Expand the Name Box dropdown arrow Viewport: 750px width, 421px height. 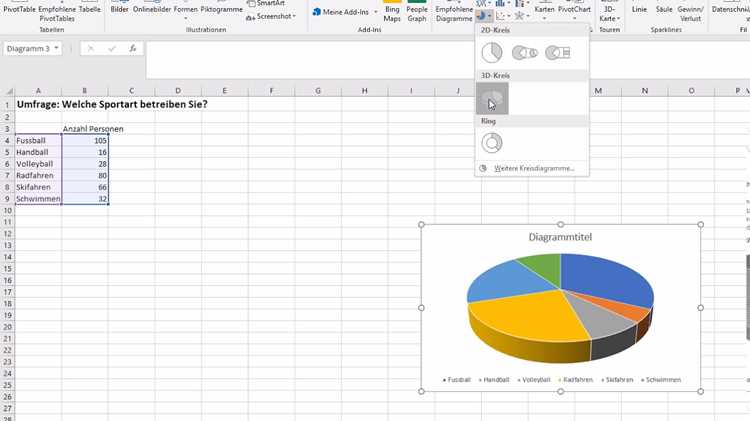pos(56,48)
